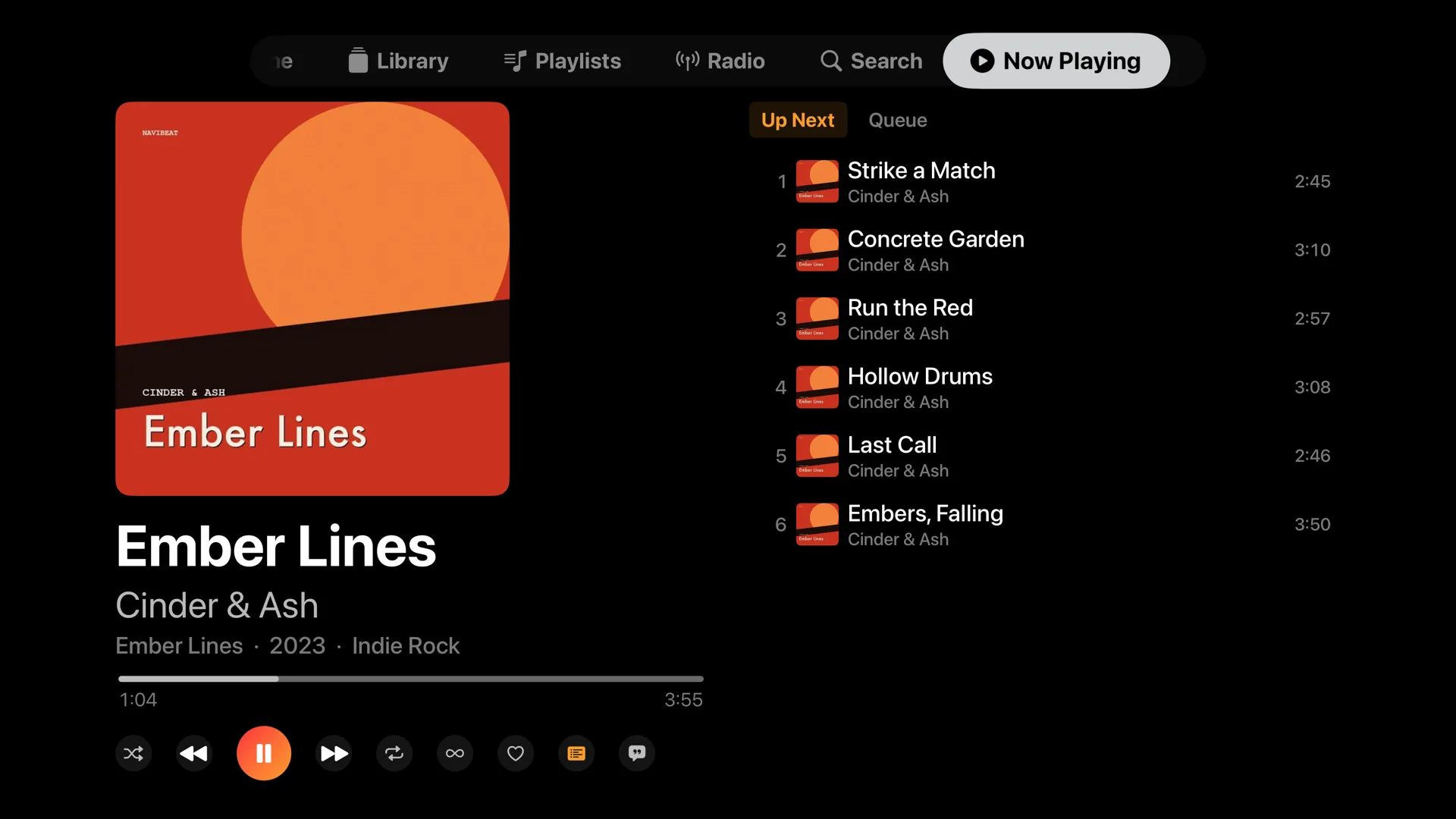This screenshot has height=819, width=1456.
Task: Toggle the orange queue list icon
Action: tap(576, 753)
